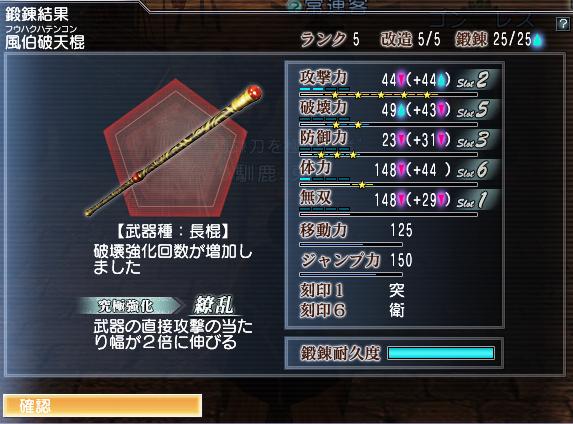
Task: Open the help question mark icon
Action: click(x=562, y=24)
